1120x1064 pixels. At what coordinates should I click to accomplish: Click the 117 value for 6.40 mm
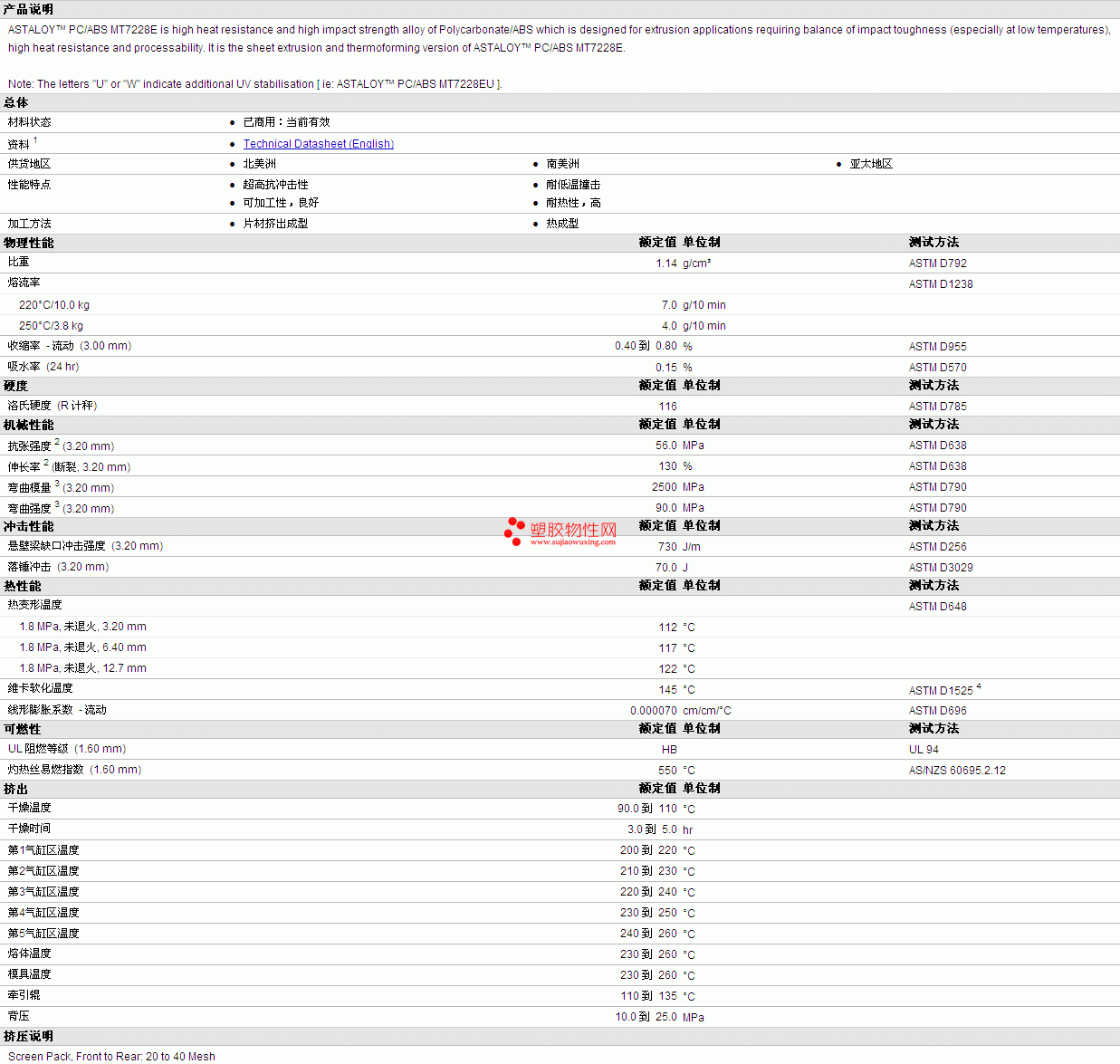point(668,648)
